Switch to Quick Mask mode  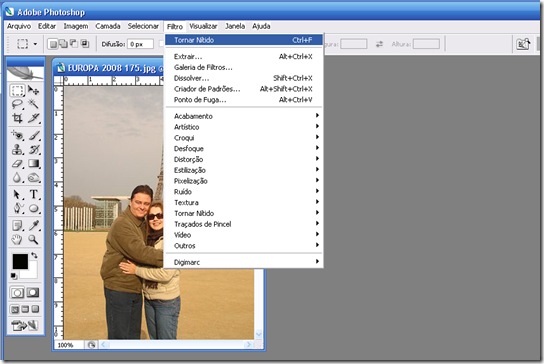pyautogui.click(x=33, y=293)
